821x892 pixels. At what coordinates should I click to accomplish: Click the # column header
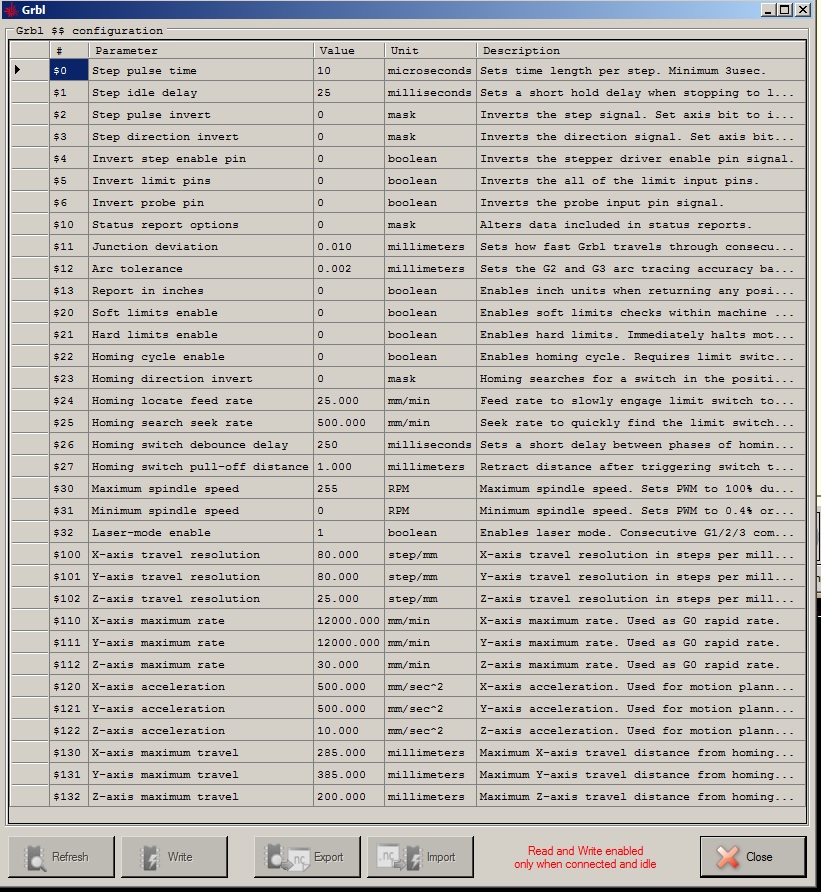(x=69, y=50)
